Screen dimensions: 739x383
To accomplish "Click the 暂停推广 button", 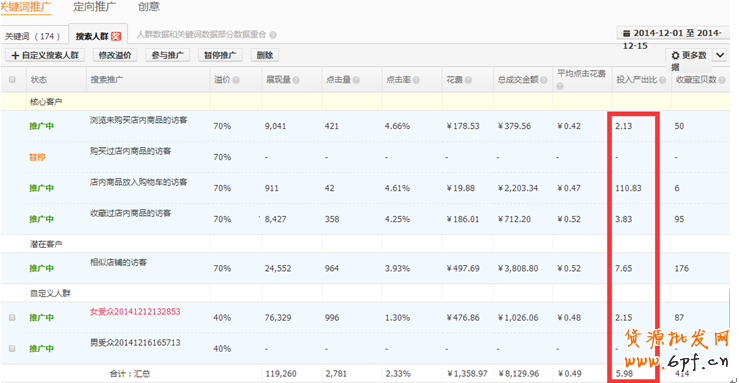I will [x=220, y=55].
